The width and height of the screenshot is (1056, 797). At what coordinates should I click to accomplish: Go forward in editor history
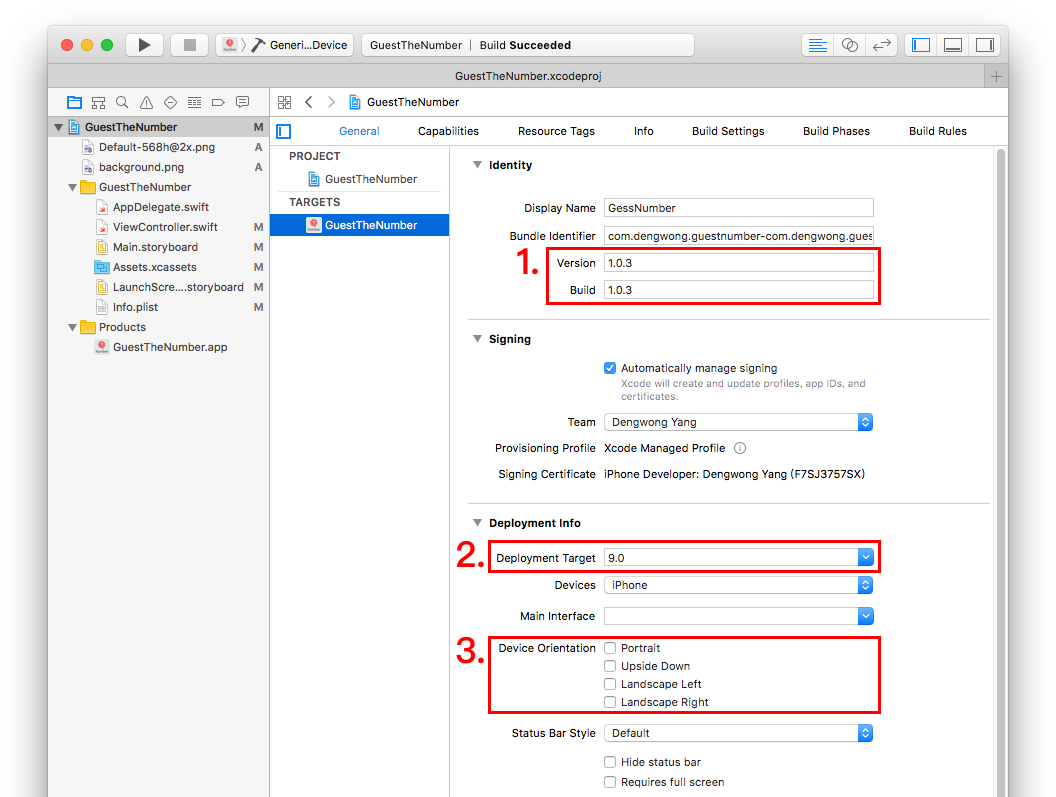(x=331, y=102)
